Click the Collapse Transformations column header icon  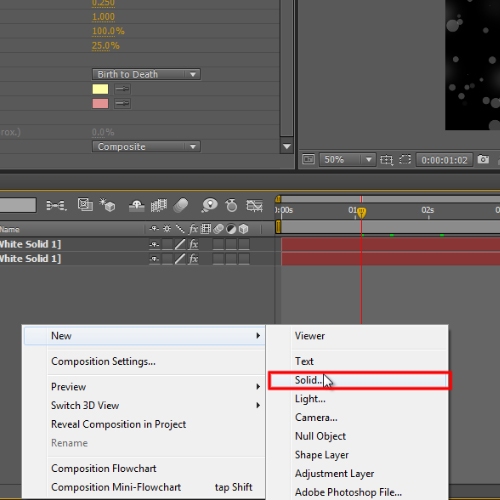point(167,229)
